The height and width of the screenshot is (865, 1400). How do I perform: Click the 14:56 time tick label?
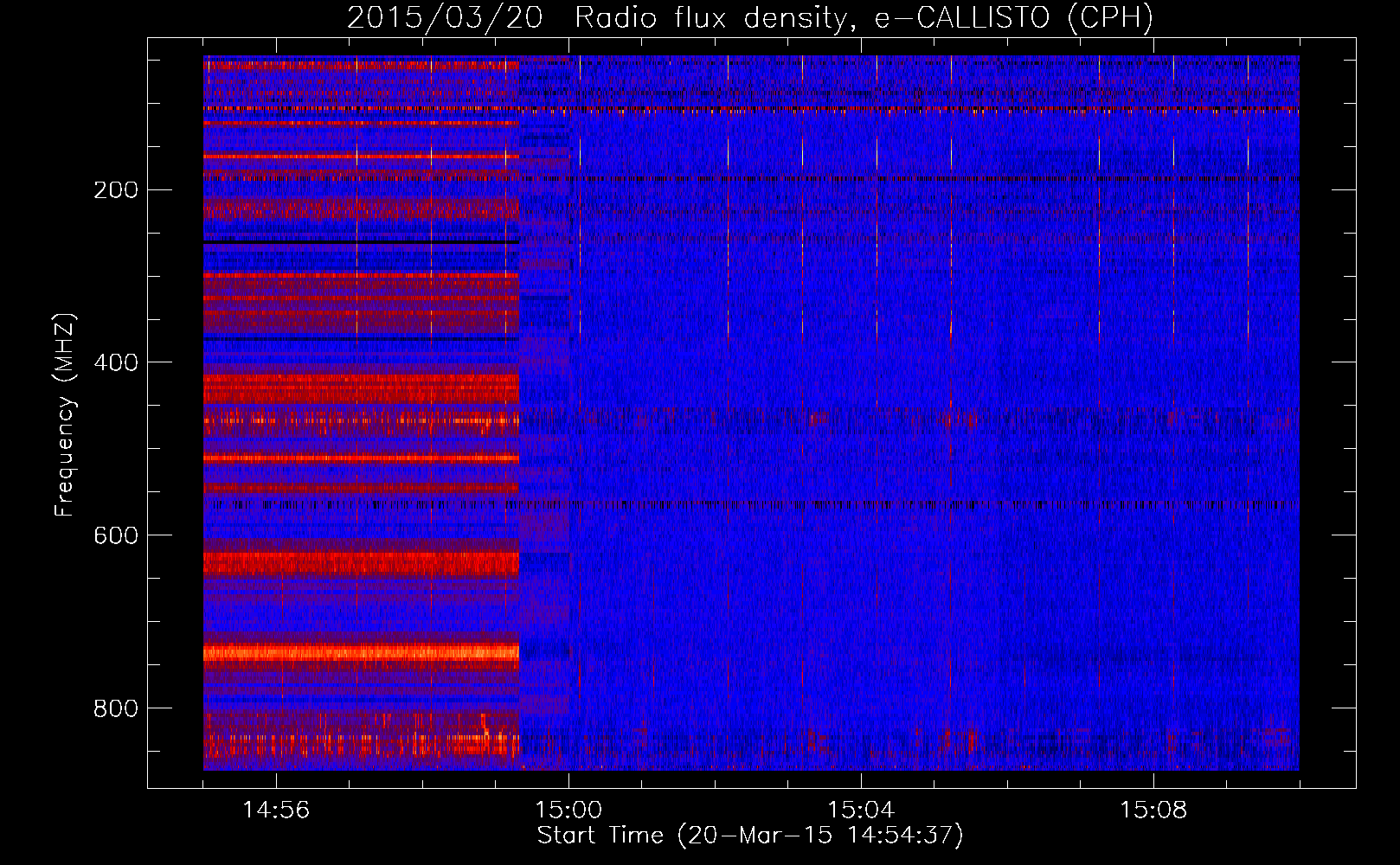tap(276, 811)
